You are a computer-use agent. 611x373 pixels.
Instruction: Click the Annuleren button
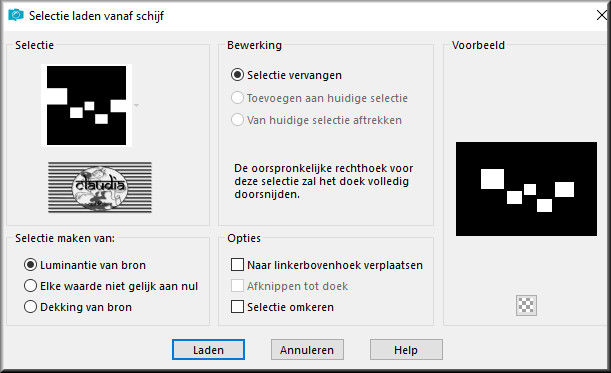[x=307, y=350]
